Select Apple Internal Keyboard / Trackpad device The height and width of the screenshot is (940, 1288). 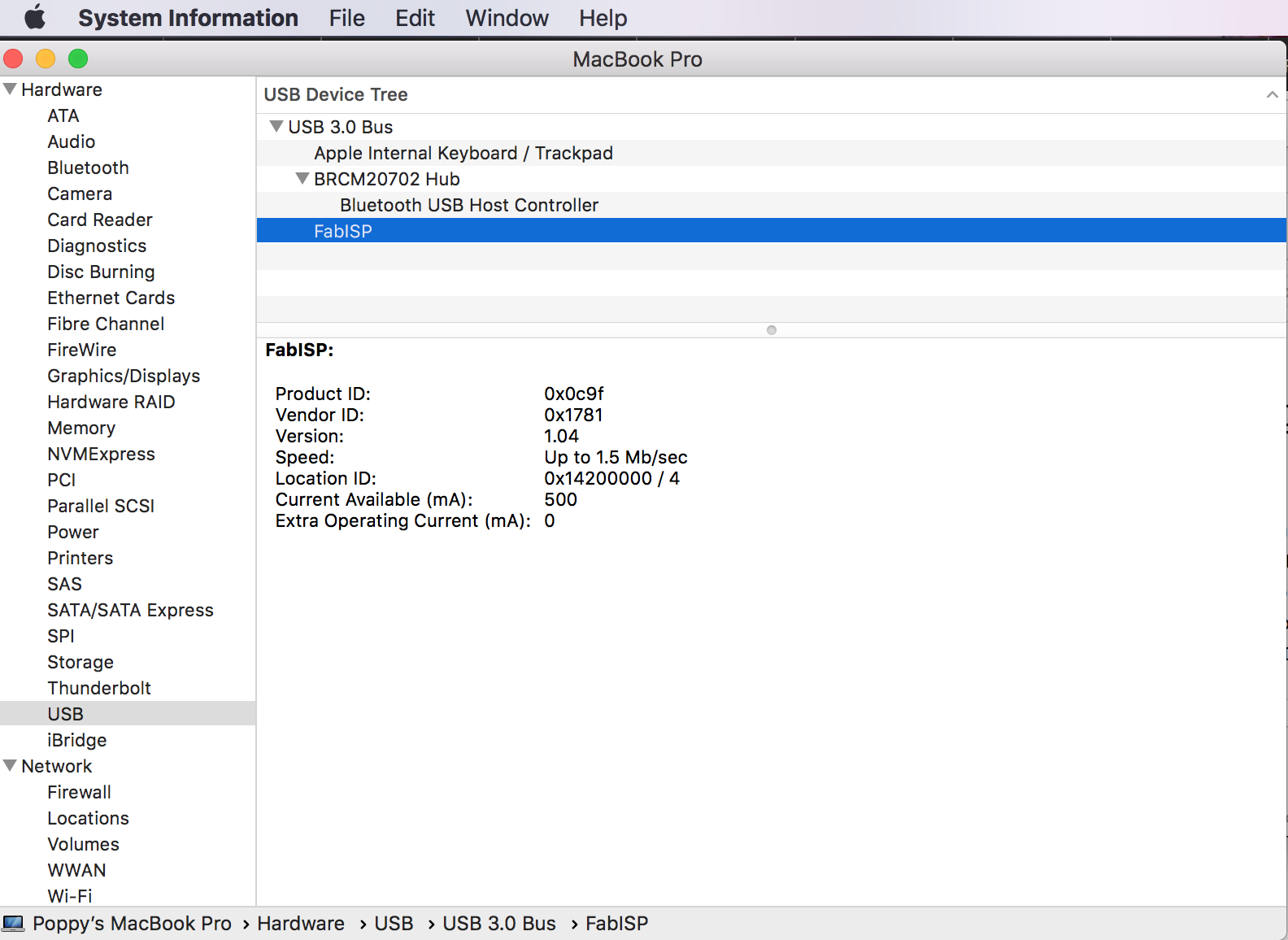pos(463,153)
